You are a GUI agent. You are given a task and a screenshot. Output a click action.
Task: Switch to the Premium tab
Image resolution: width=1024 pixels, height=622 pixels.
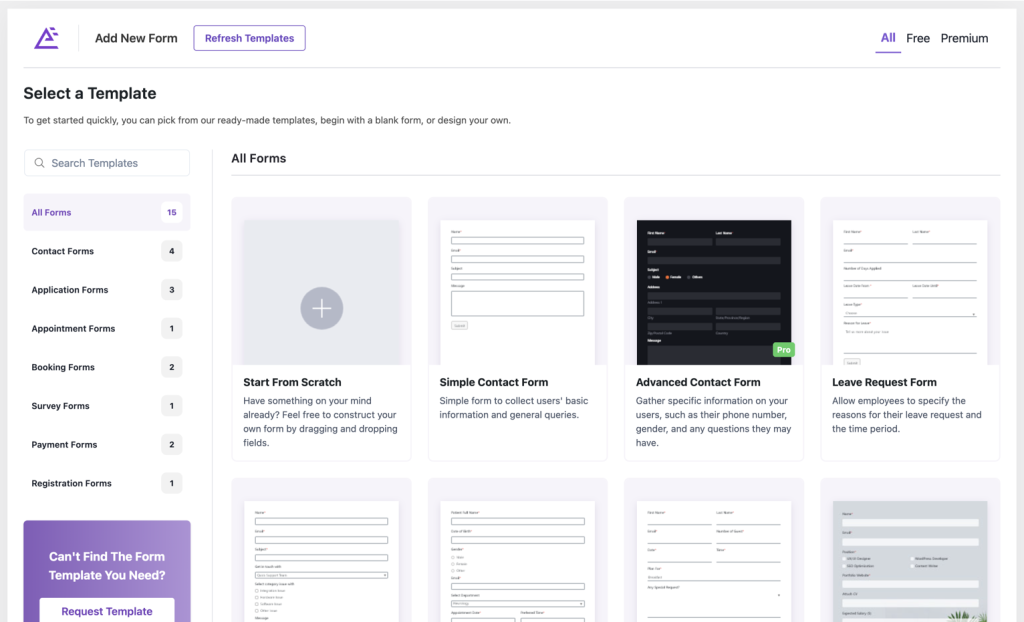point(964,39)
